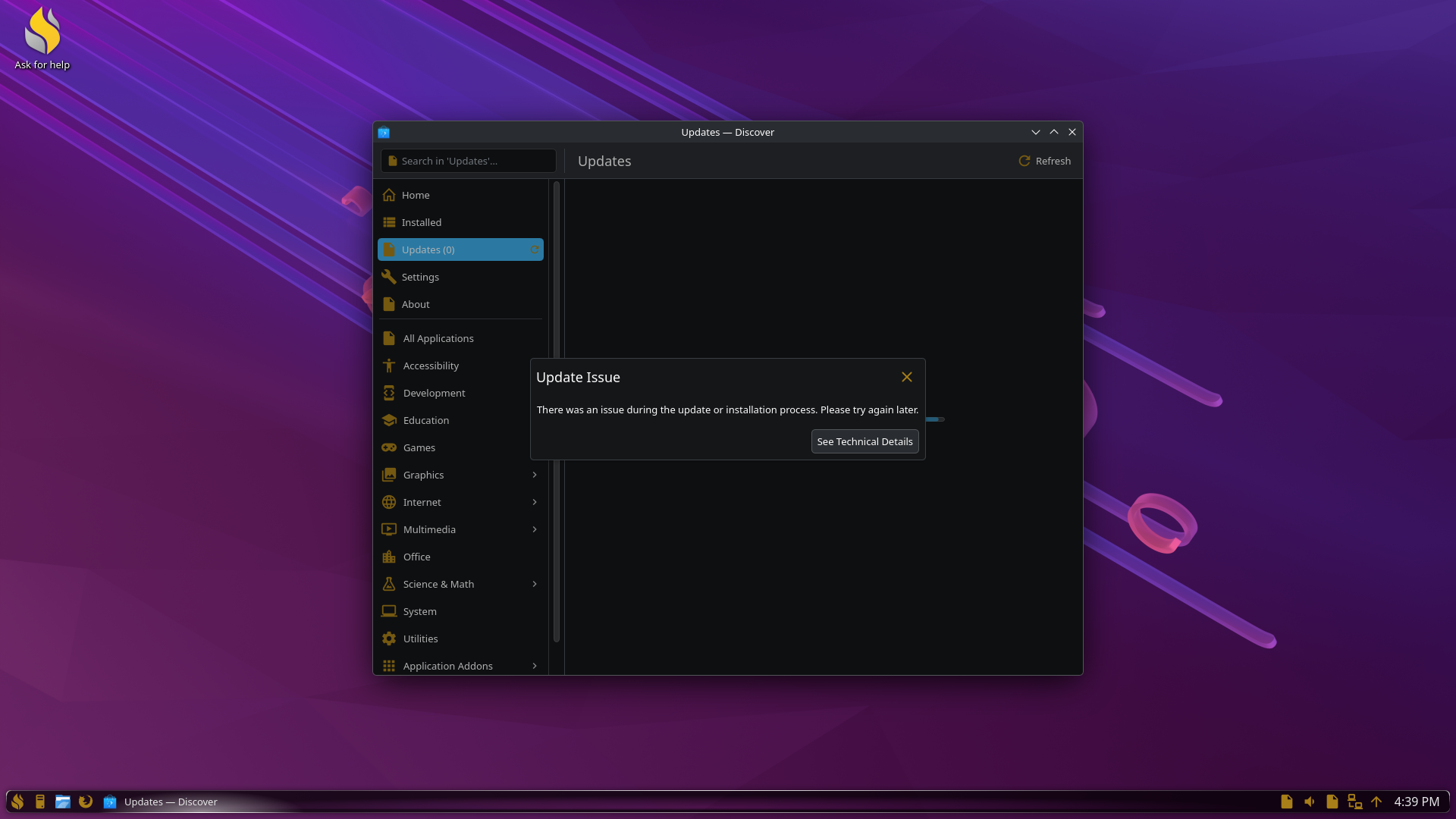Open the Ask for help desktop icon
1456x819 pixels.
coord(42,39)
